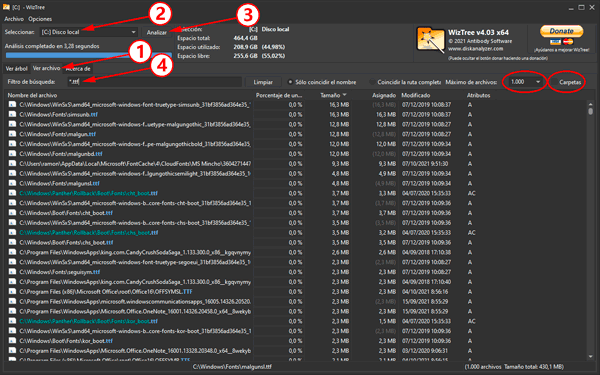Click the status text 1.000 archivos Tamaño total
This screenshot has width=600, height=375.
click(514, 367)
